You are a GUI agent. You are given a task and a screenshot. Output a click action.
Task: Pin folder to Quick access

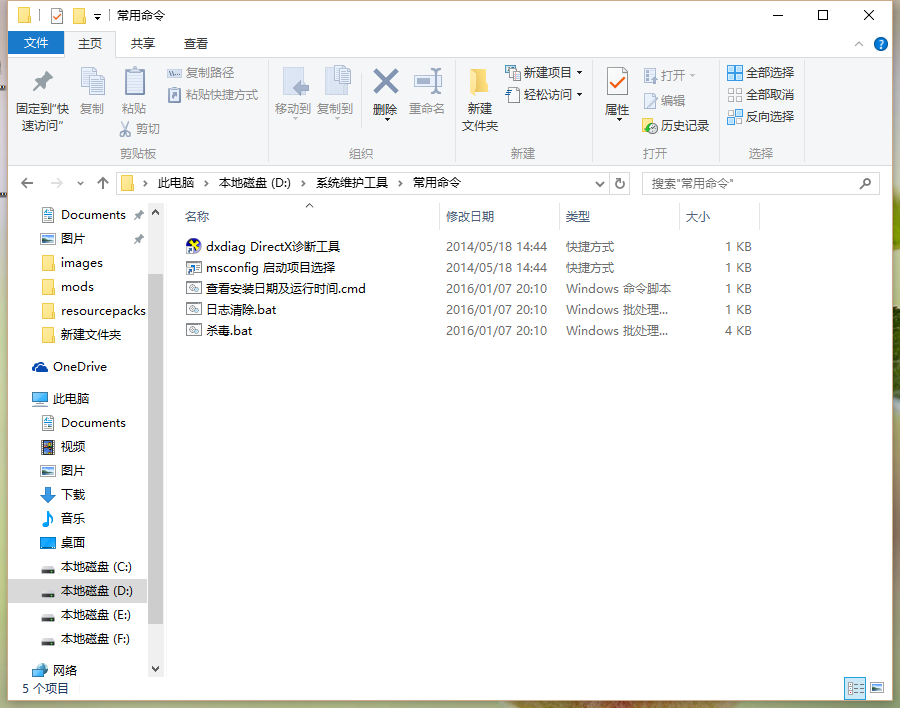click(x=42, y=99)
